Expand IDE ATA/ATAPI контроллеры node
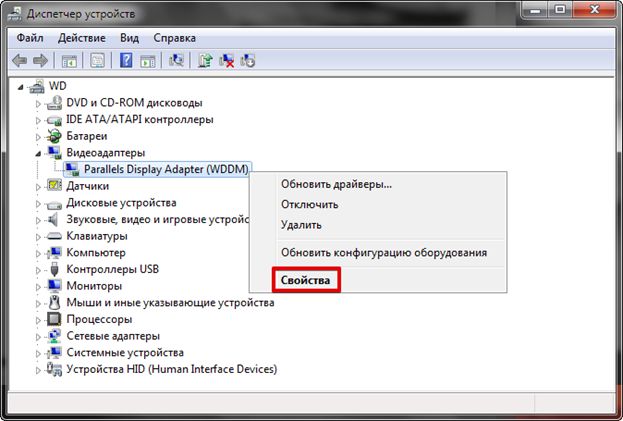This screenshot has height=421, width=623. [x=38, y=120]
